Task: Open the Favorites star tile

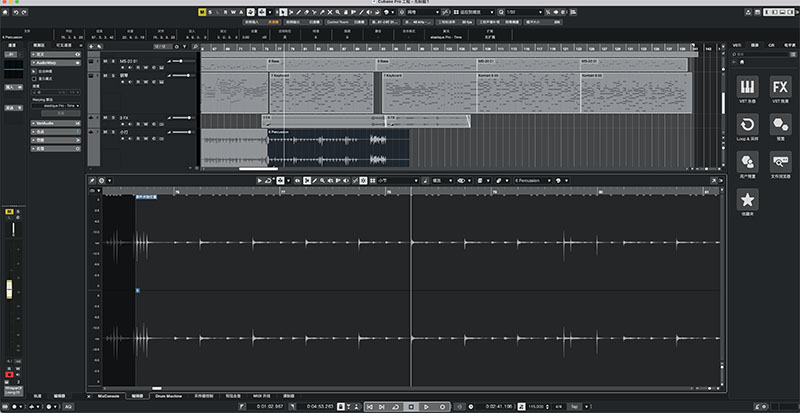Action: click(747, 199)
